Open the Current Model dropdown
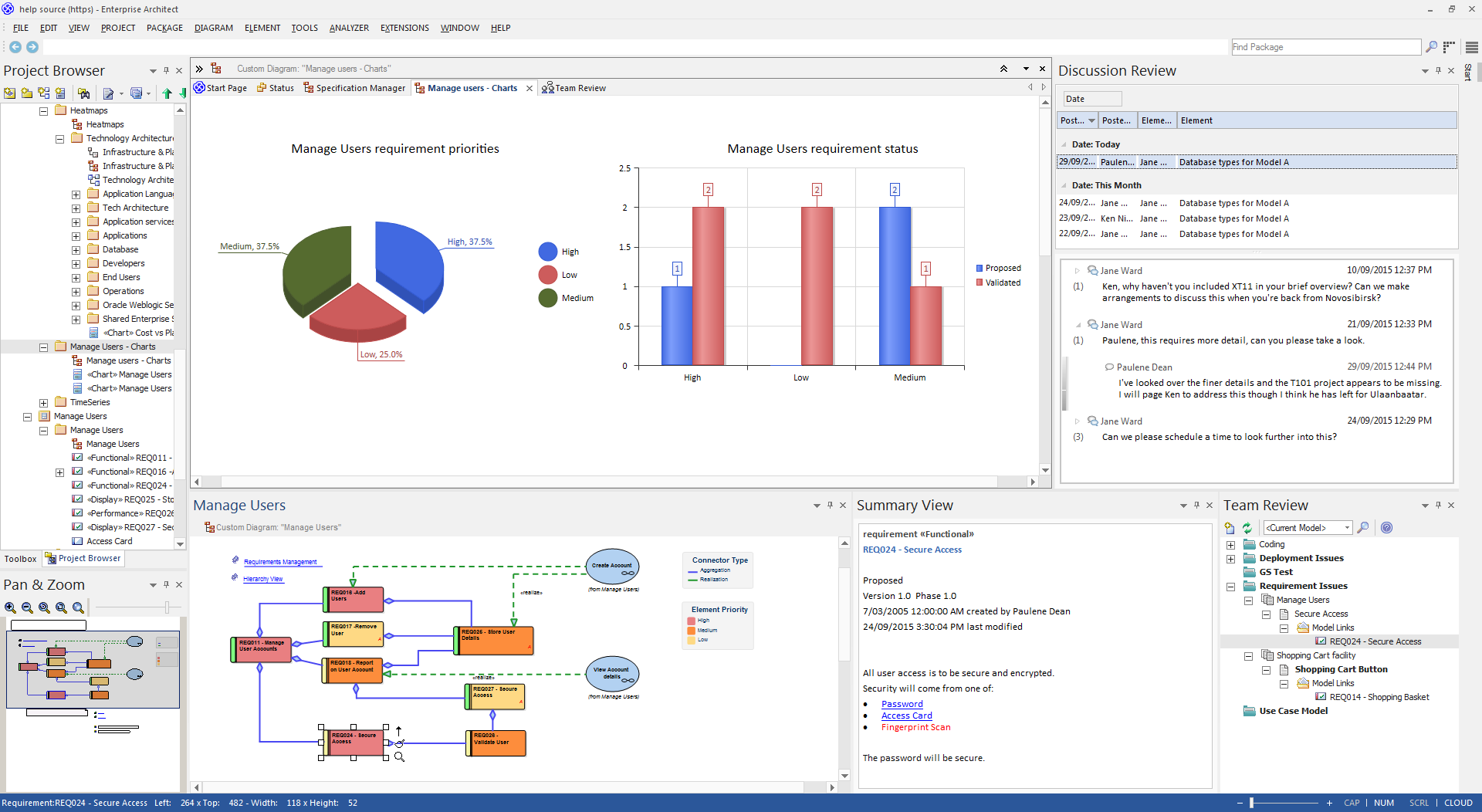This screenshot has width=1482, height=812. click(x=1347, y=528)
